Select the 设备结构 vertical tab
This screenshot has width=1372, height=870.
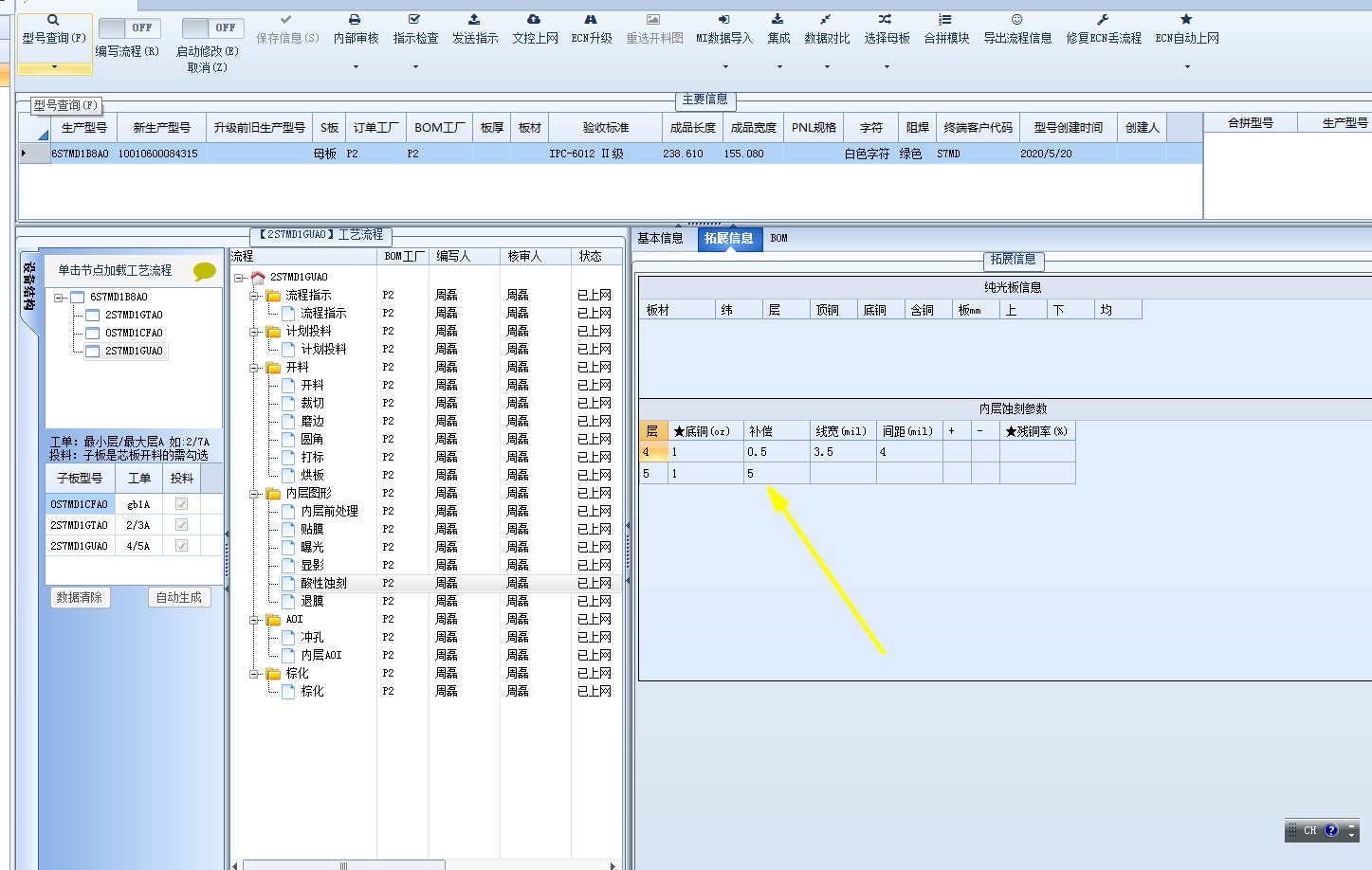tap(28, 286)
